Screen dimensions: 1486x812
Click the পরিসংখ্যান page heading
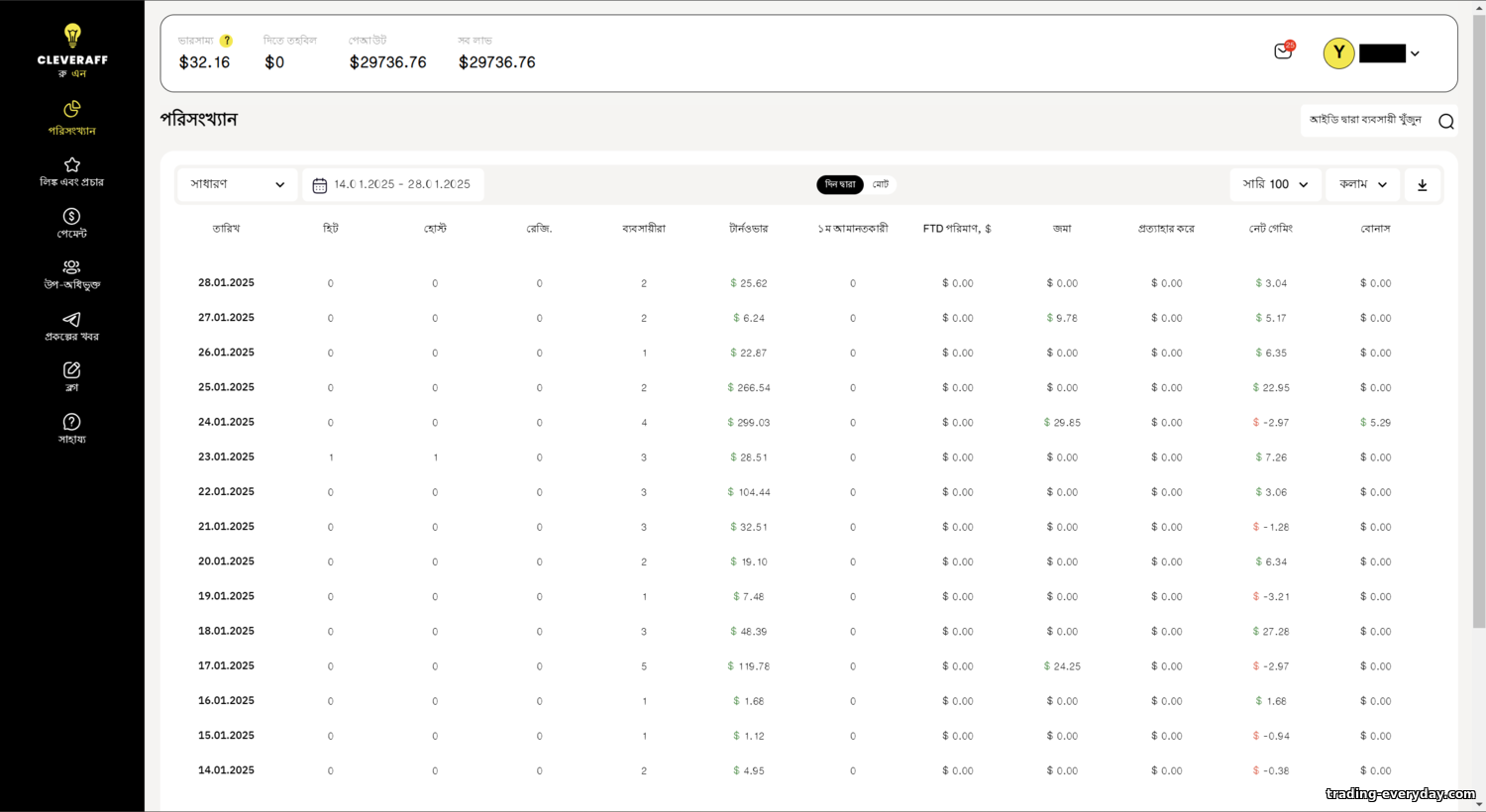199,120
